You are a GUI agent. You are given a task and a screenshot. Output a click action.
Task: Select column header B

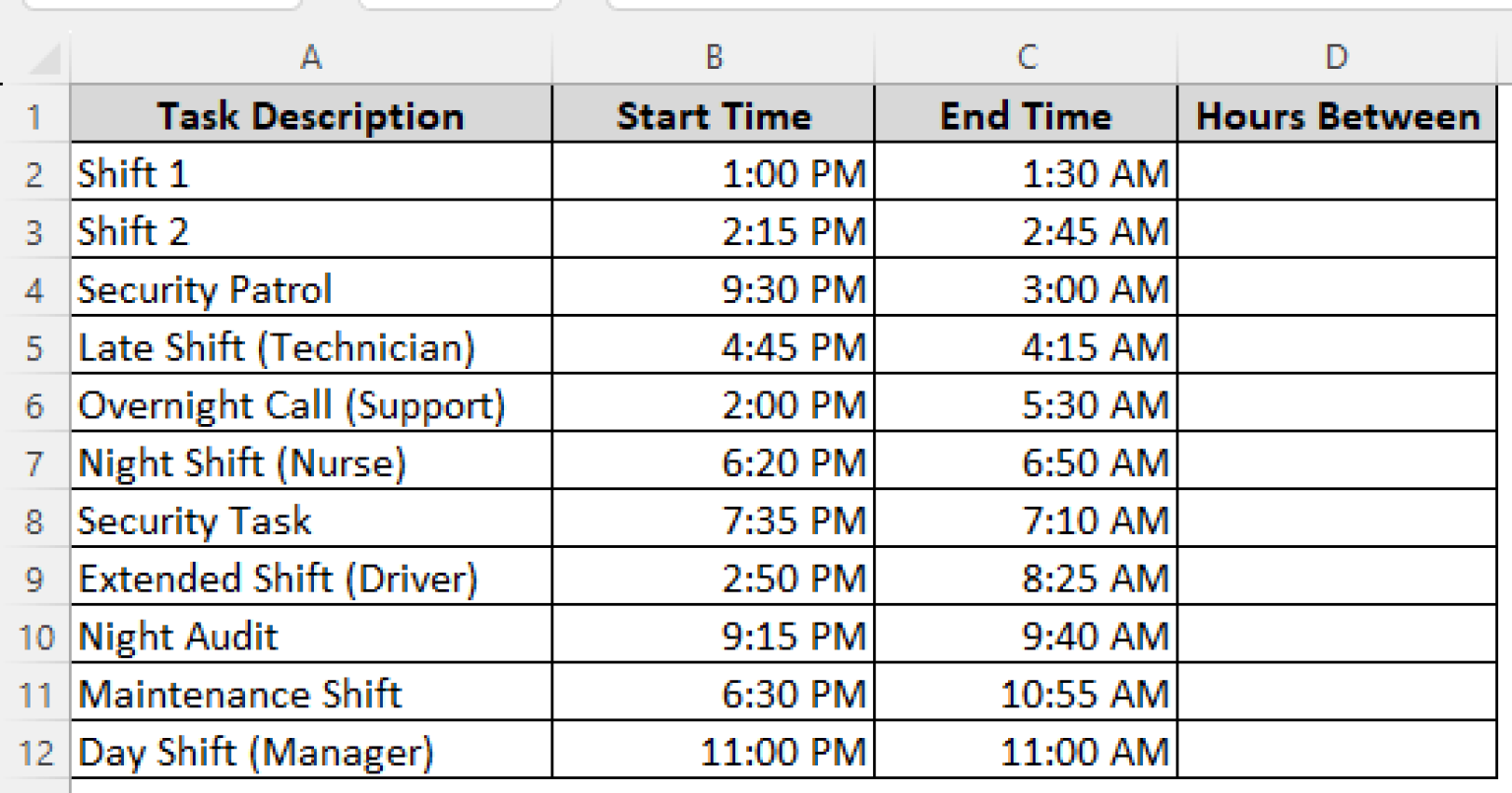click(713, 57)
